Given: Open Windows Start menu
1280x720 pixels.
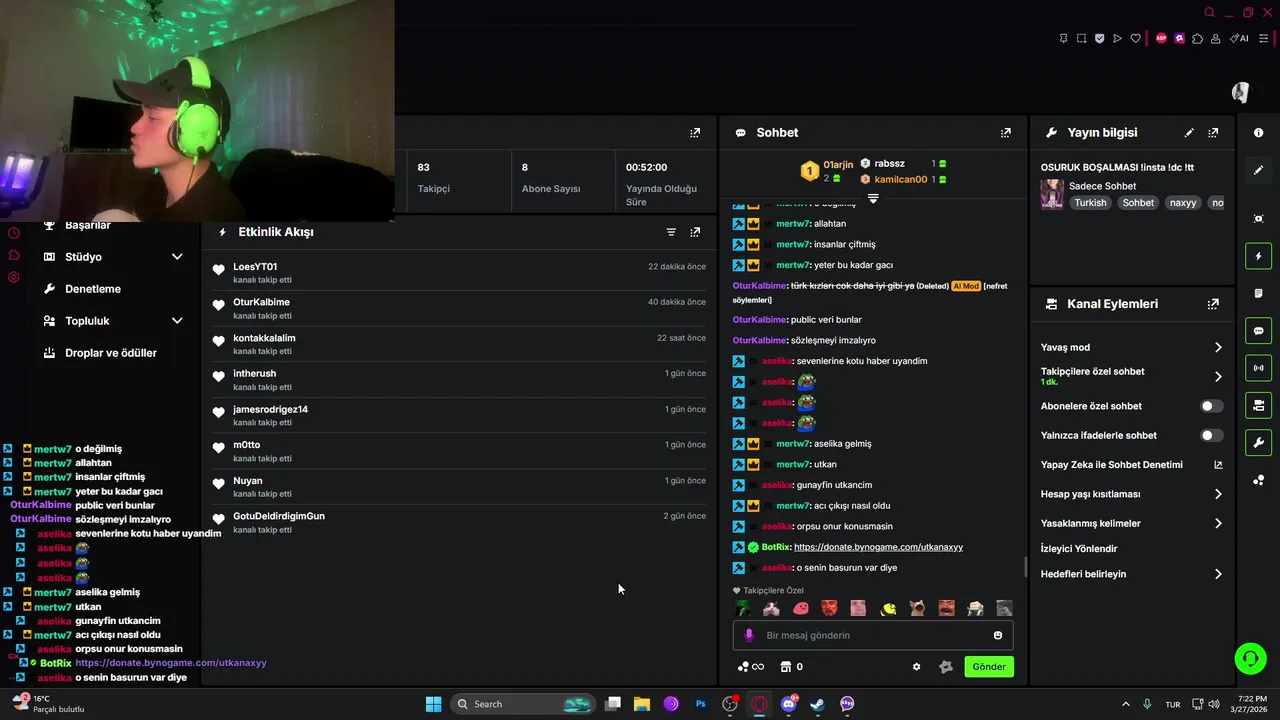Looking at the screenshot, I should (x=433, y=704).
